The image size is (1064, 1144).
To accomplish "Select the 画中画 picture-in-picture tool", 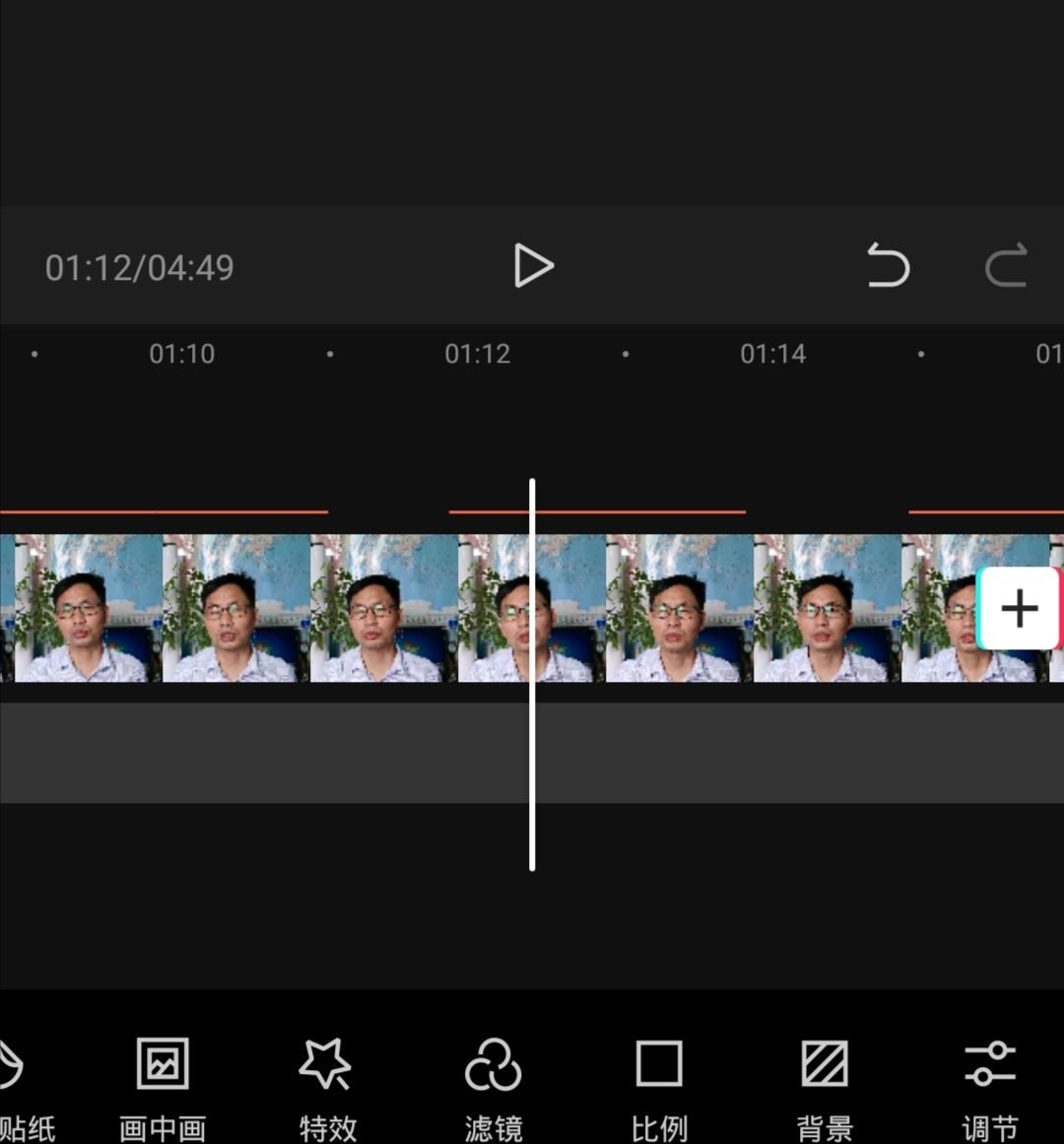I will click(163, 1084).
